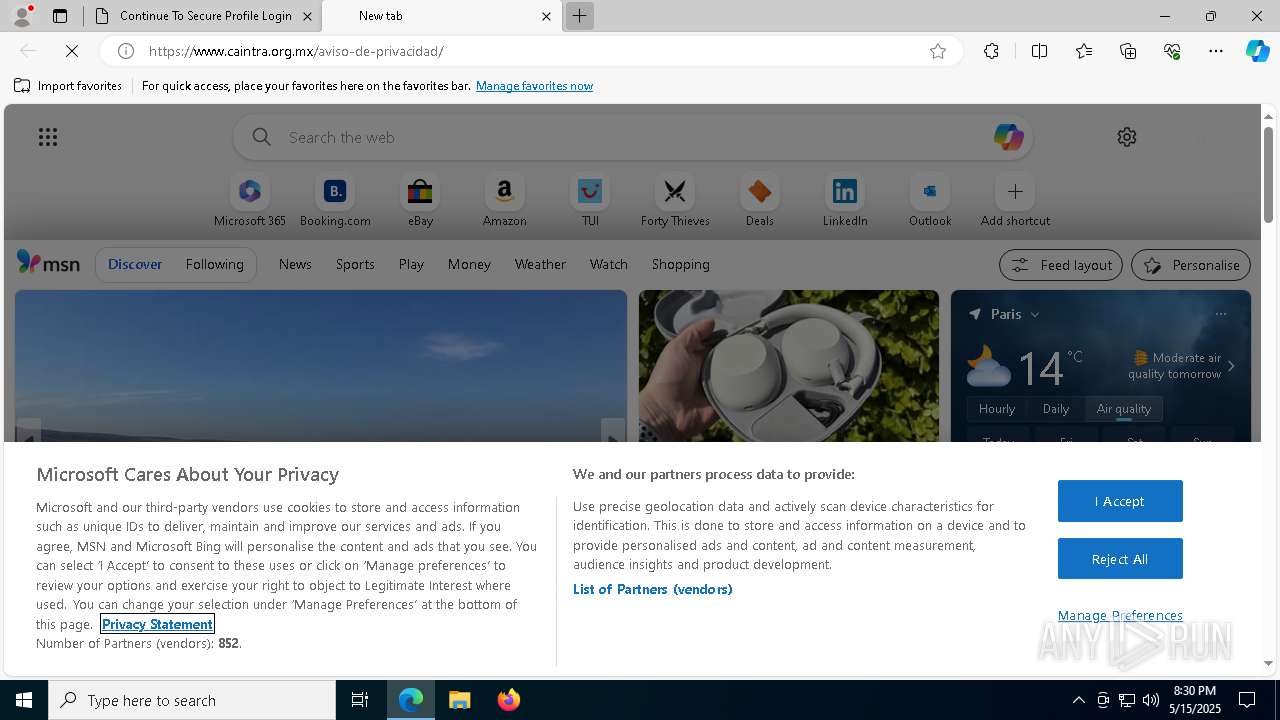The image size is (1280, 720).
Task: Click the Add shortcut plus button
Action: click(1015, 191)
